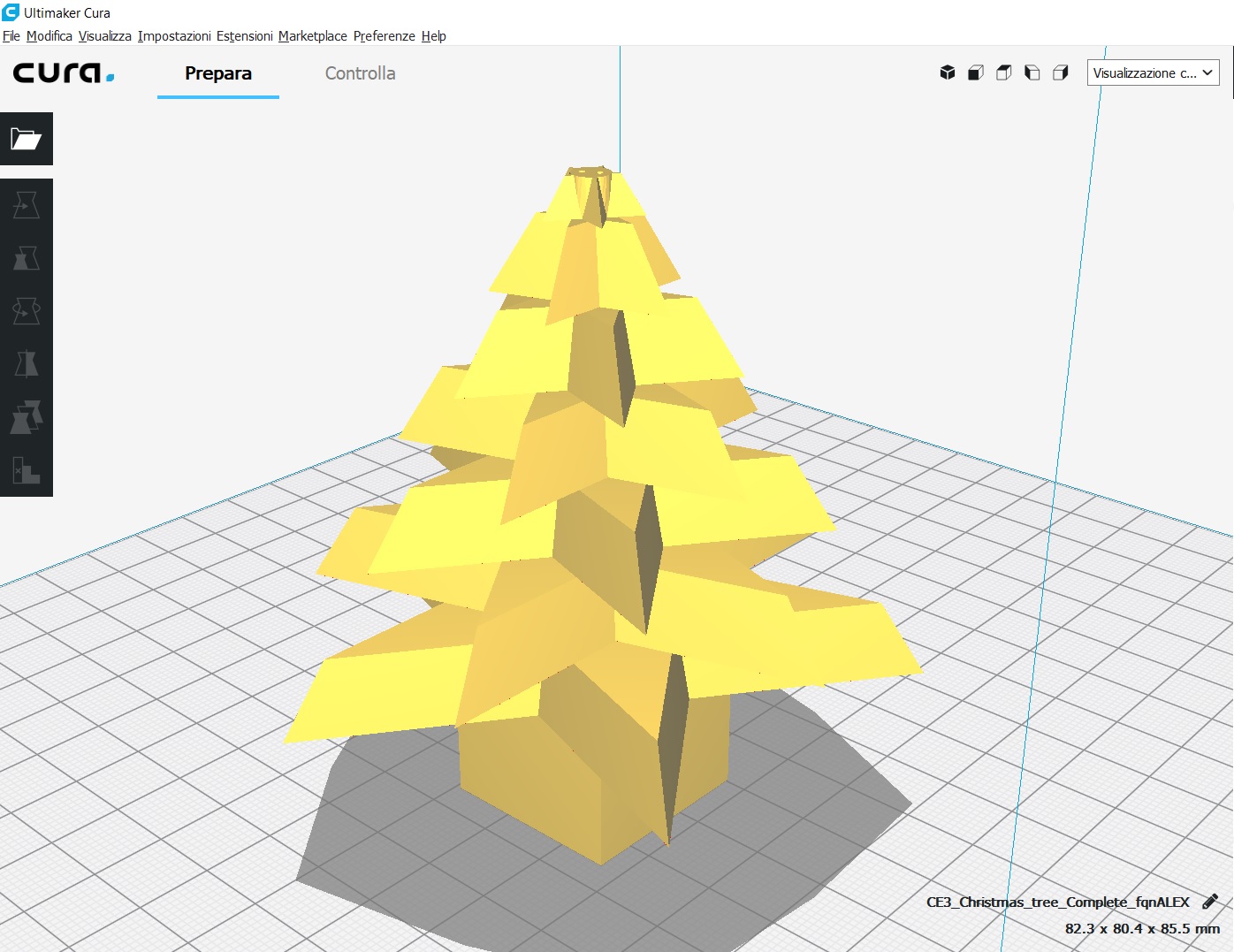The image size is (1234, 952).
Task: Select the Support Blocker tool
Action: click(x=27, y=470)
